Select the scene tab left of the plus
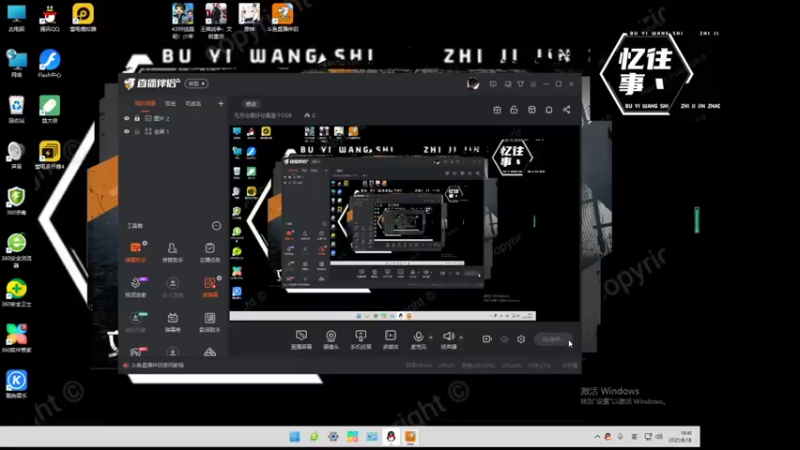The height and width of the screenshot is (450, 800). click(193, 104)
